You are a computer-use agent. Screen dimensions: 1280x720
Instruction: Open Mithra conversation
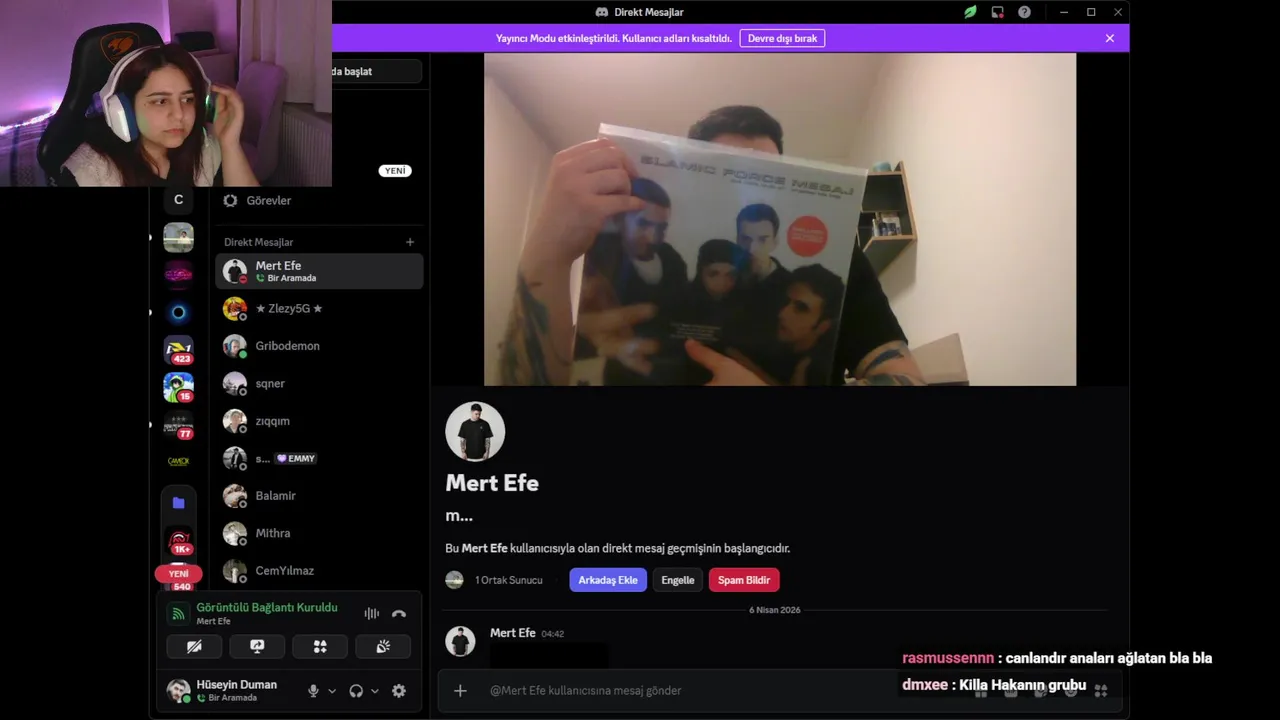click(x=319, y=534)
